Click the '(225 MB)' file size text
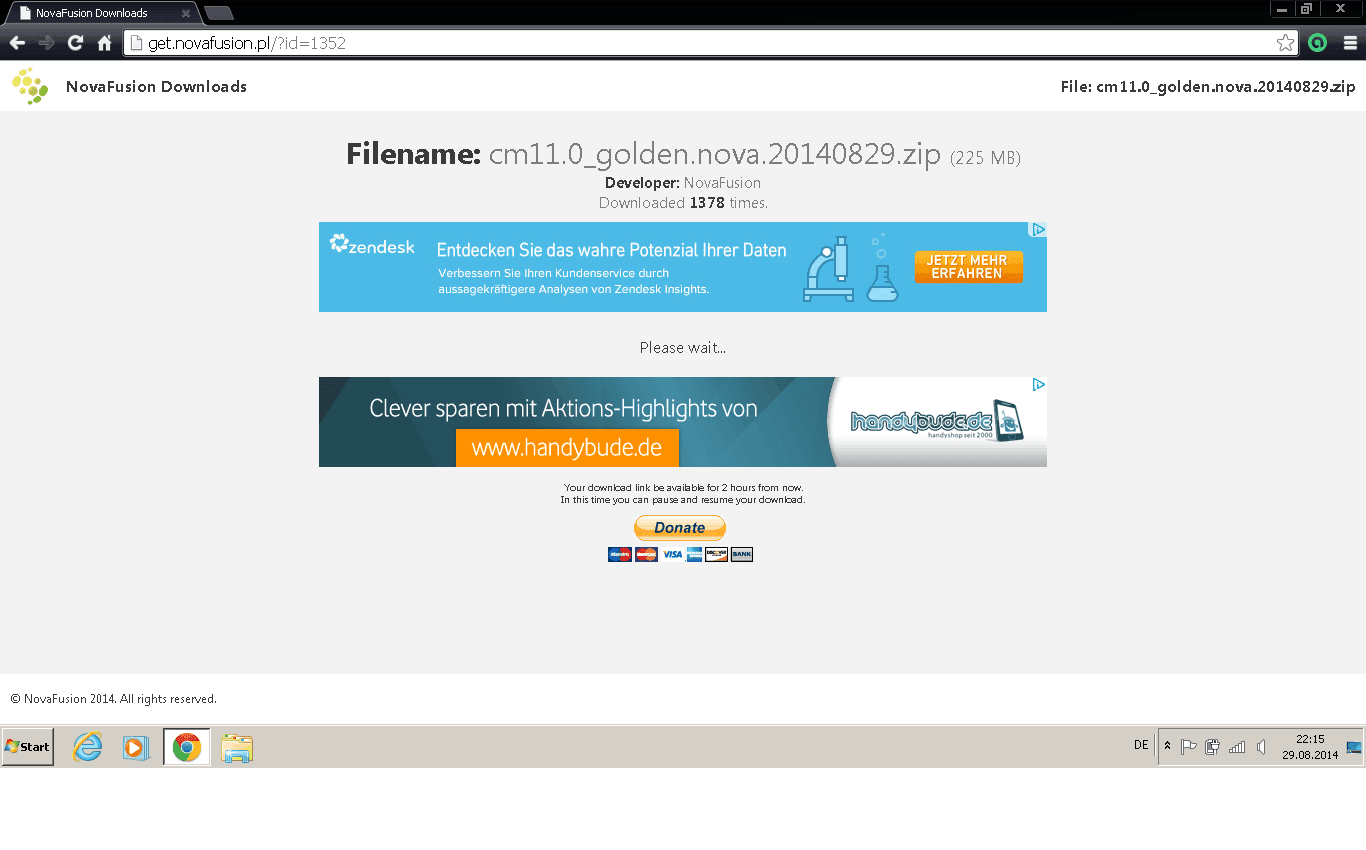Image resolution: width=1366 pixels, height=850 pixels. click(985, 158)
